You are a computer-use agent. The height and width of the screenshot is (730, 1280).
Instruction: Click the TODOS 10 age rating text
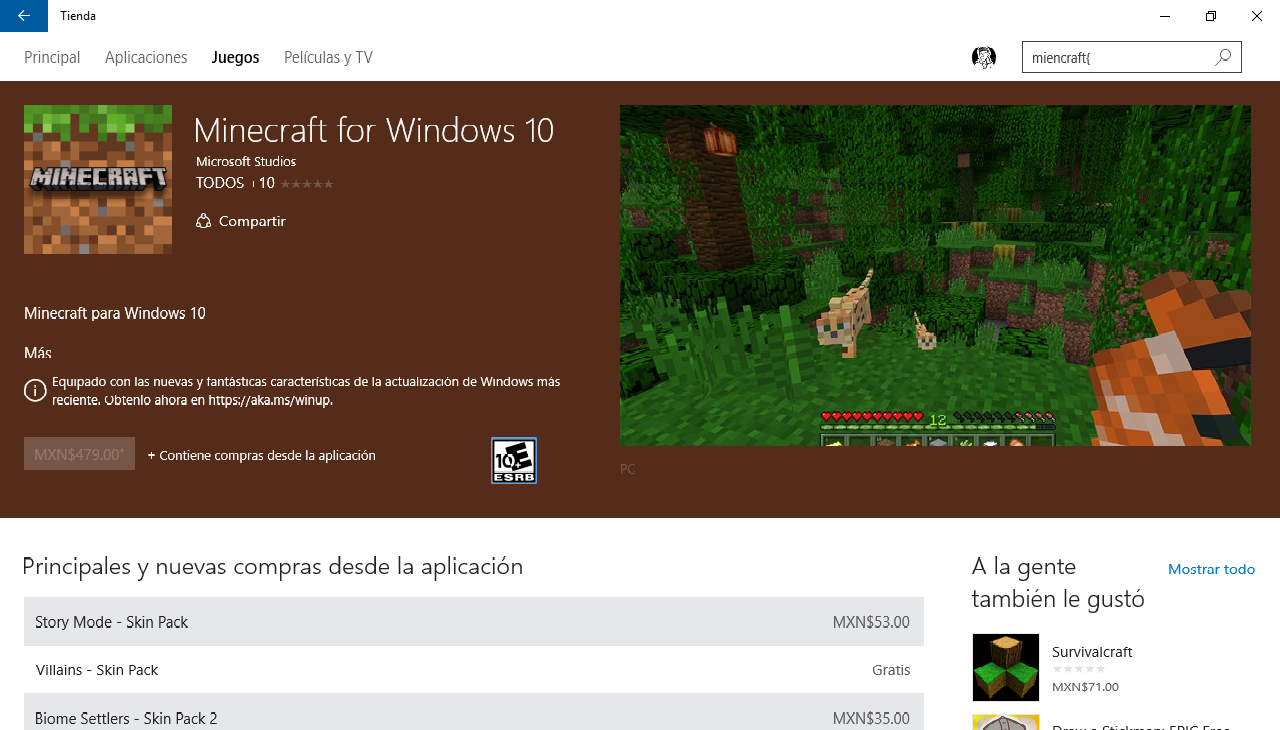coord(235,183)
